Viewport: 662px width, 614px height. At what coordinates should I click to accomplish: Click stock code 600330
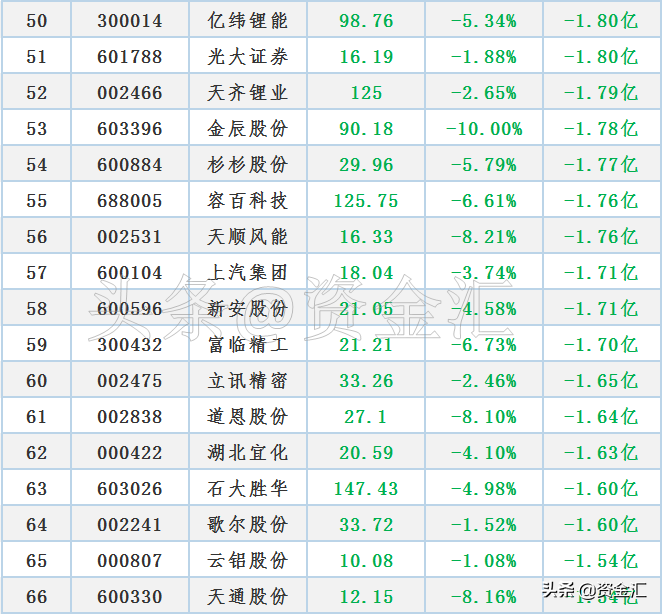[130, 597]
